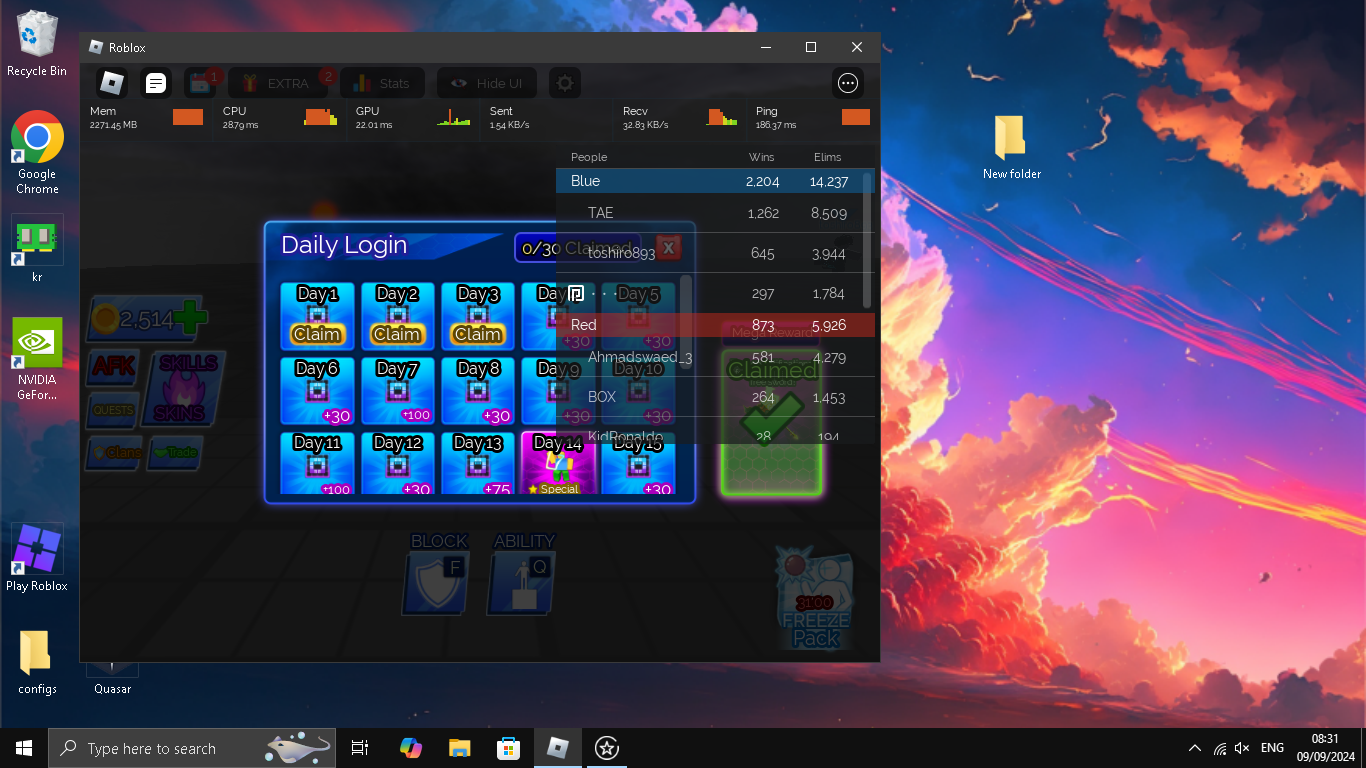Select the Red team row in leaderboard
The image size is (1366, 768).
point(715,325)
